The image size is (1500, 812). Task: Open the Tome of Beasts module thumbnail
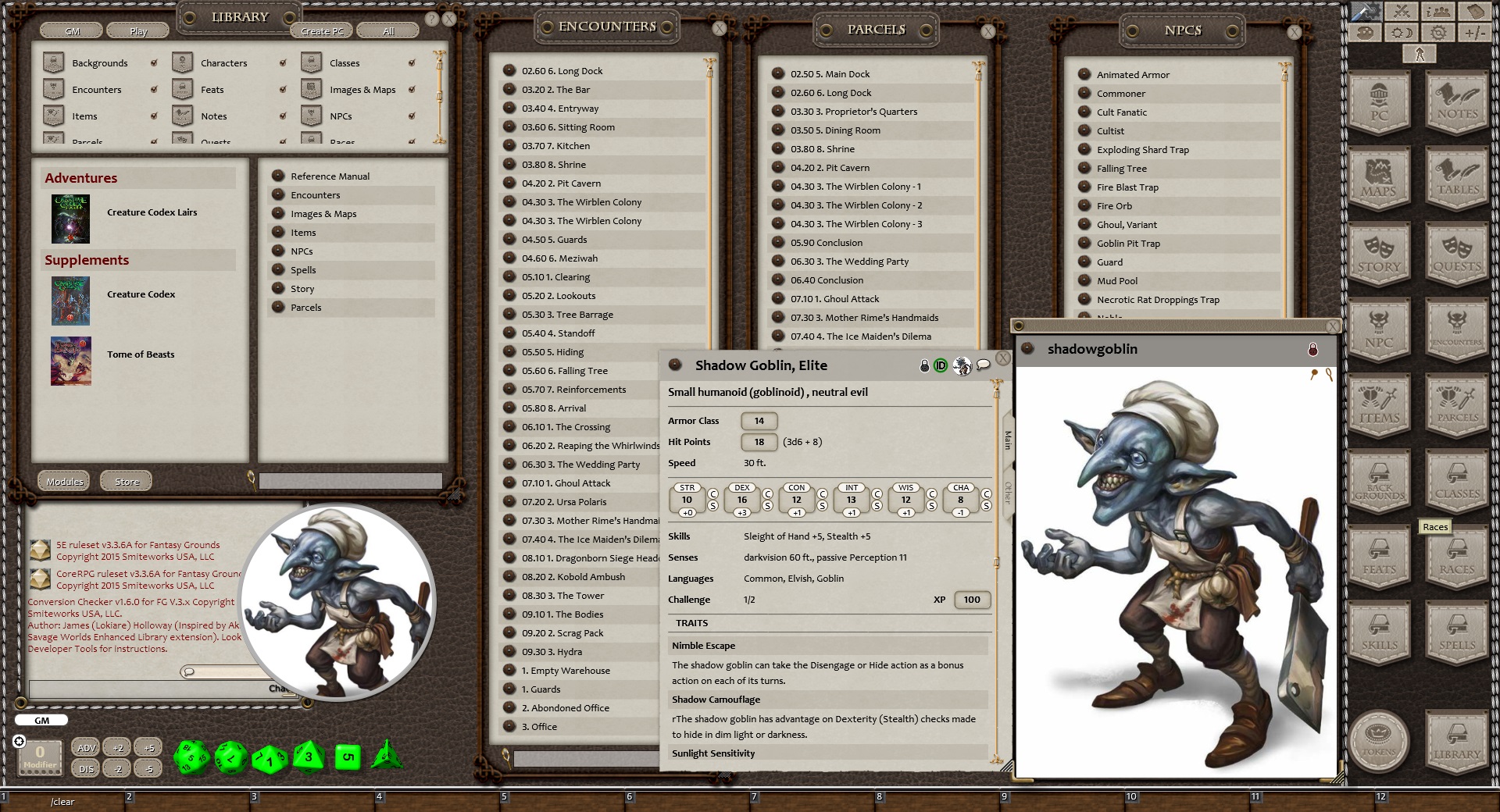click(70, 361)
